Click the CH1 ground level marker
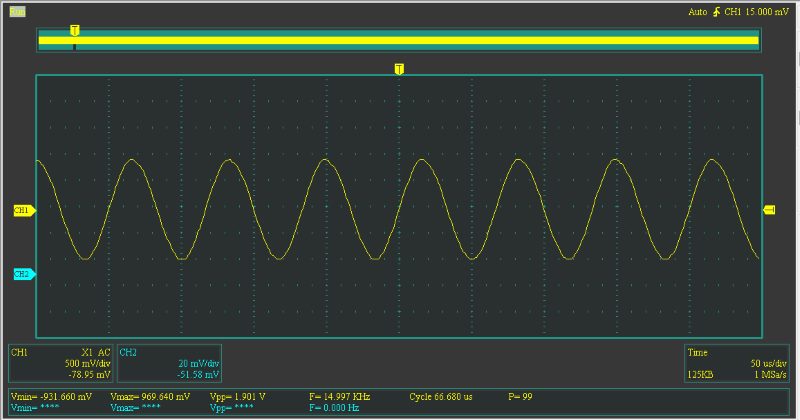 pyautogui.click(x=23, y=211)
